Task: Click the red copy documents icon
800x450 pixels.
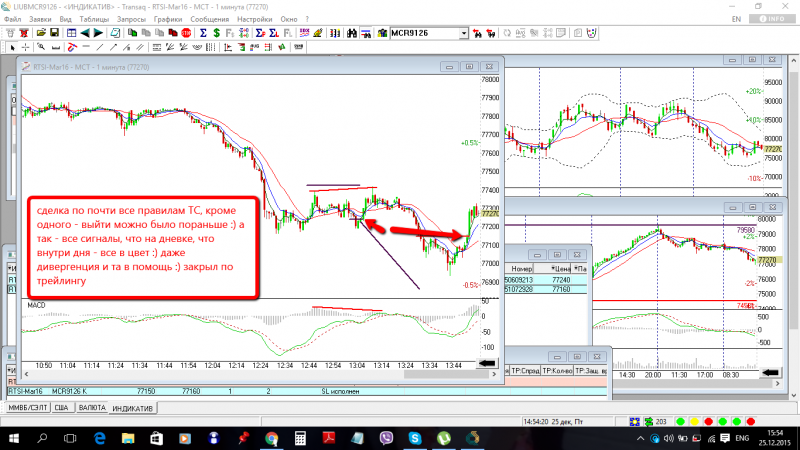Action: coord(173,33)
